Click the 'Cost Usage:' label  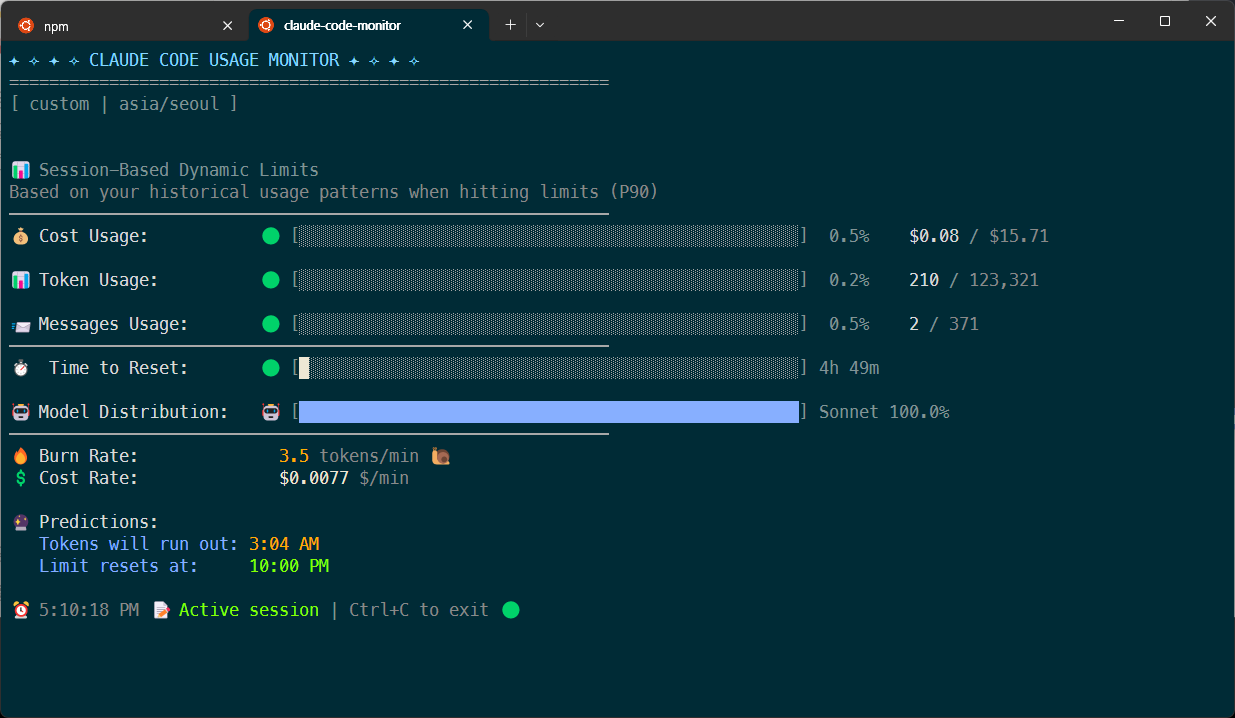coord(94,237)
